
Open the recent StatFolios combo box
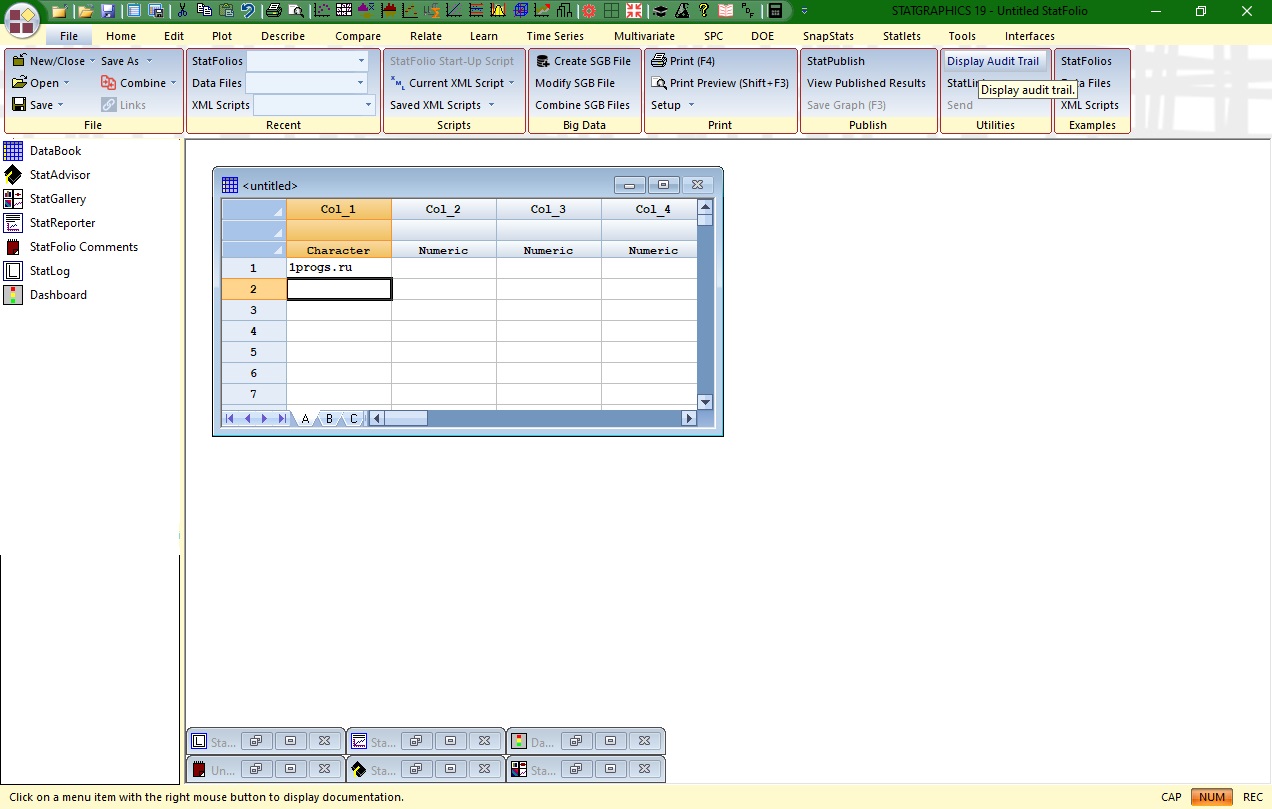[307, 61]
